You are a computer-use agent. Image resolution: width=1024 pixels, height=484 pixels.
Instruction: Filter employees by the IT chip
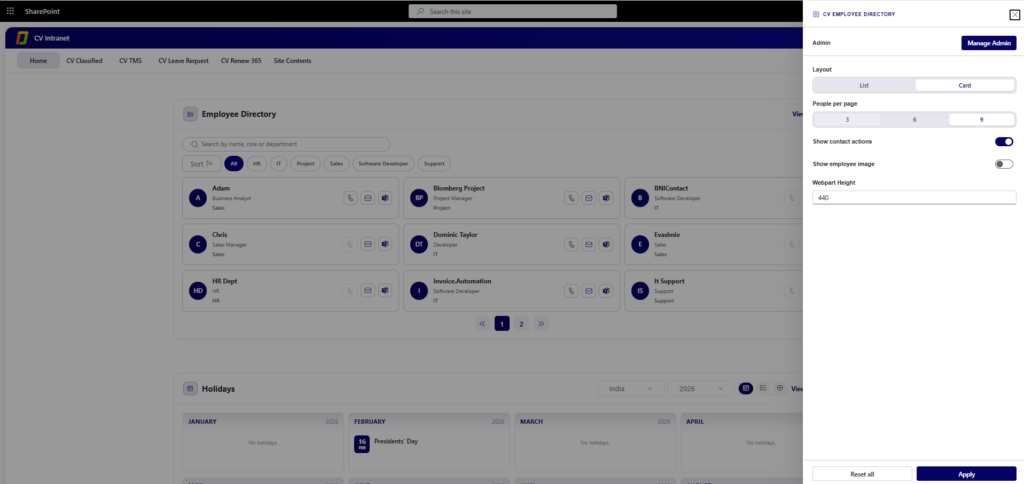click(x=278, y=164)
